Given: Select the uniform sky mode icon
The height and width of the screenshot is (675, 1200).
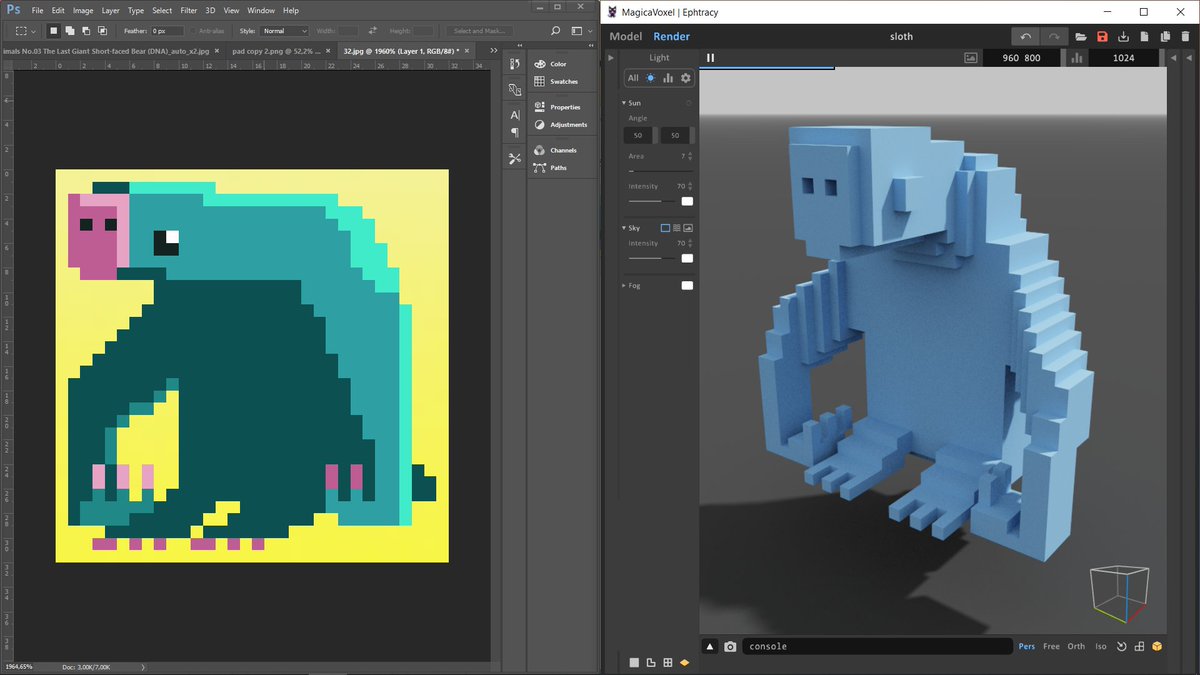Looking at the screenshot, I should [666, 228].
